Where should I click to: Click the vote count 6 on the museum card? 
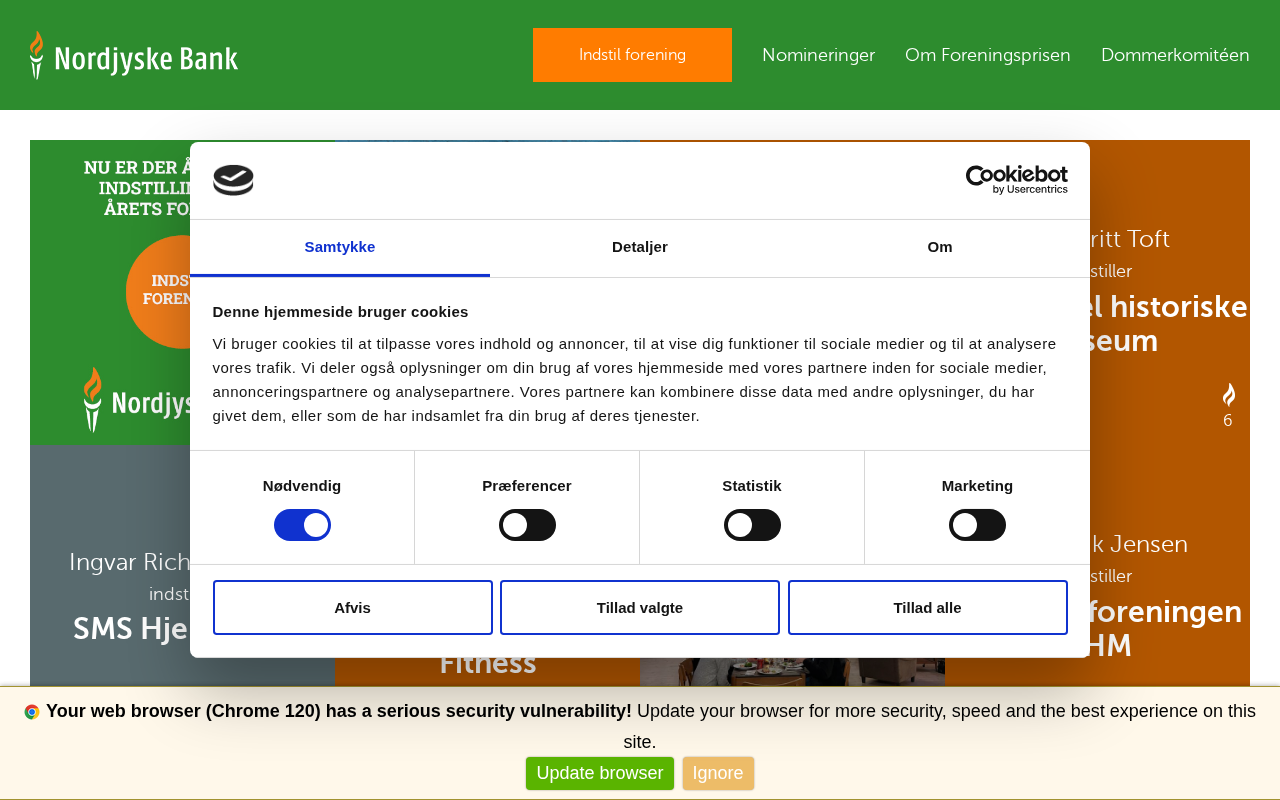1228,421
